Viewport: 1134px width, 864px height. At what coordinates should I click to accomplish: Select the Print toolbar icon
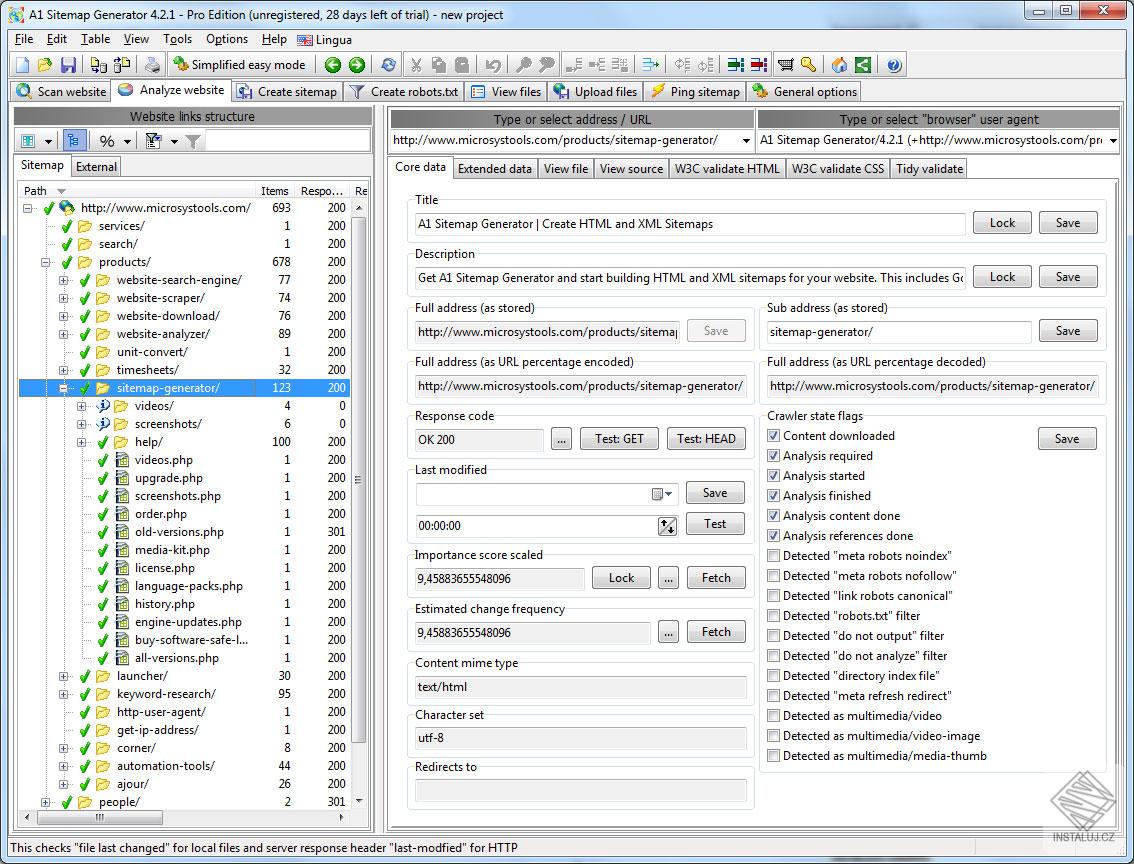pyautogui.click(x=152, y=64)
